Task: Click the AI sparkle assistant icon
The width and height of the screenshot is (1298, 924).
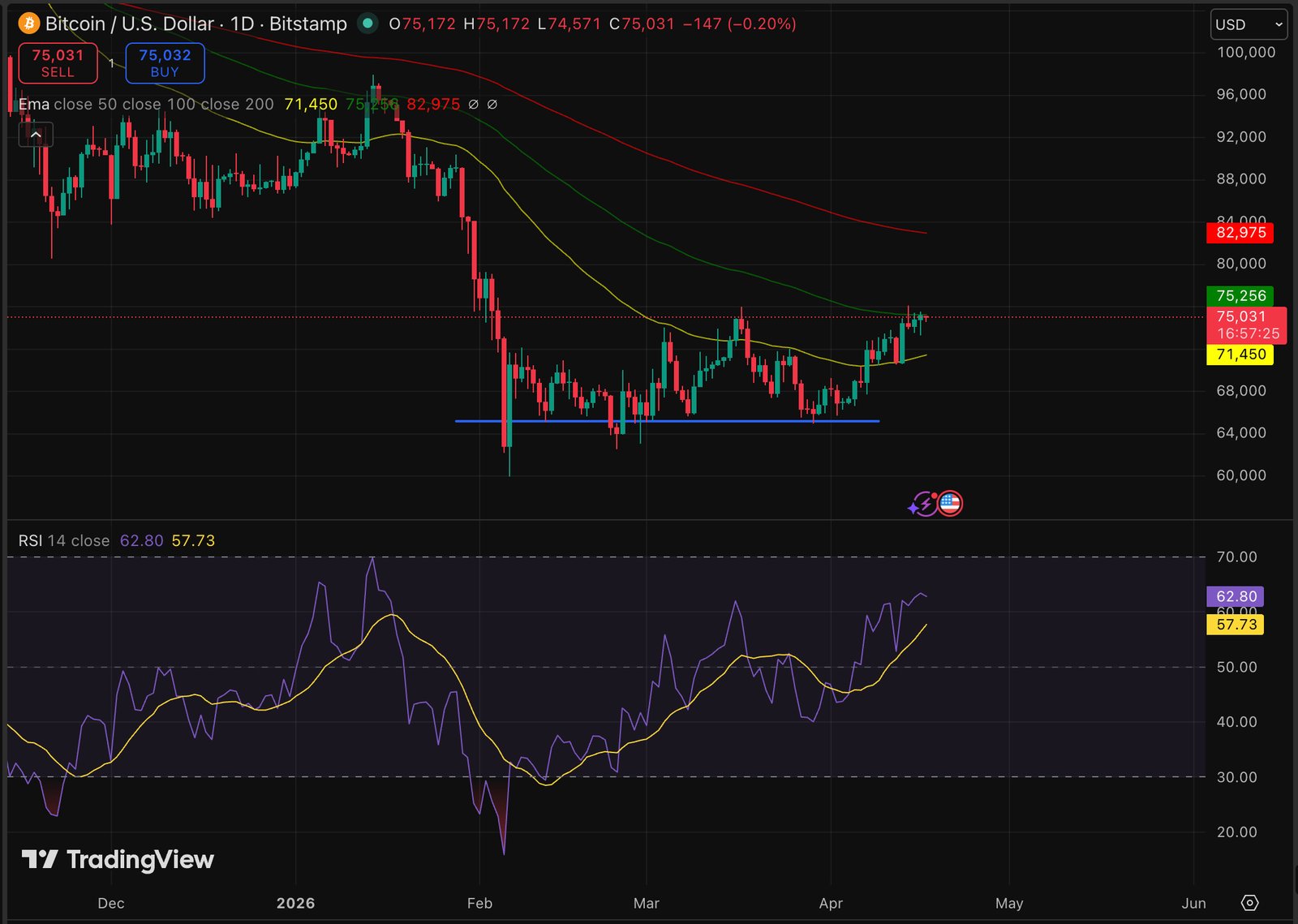Action: [x=923, y=504]
